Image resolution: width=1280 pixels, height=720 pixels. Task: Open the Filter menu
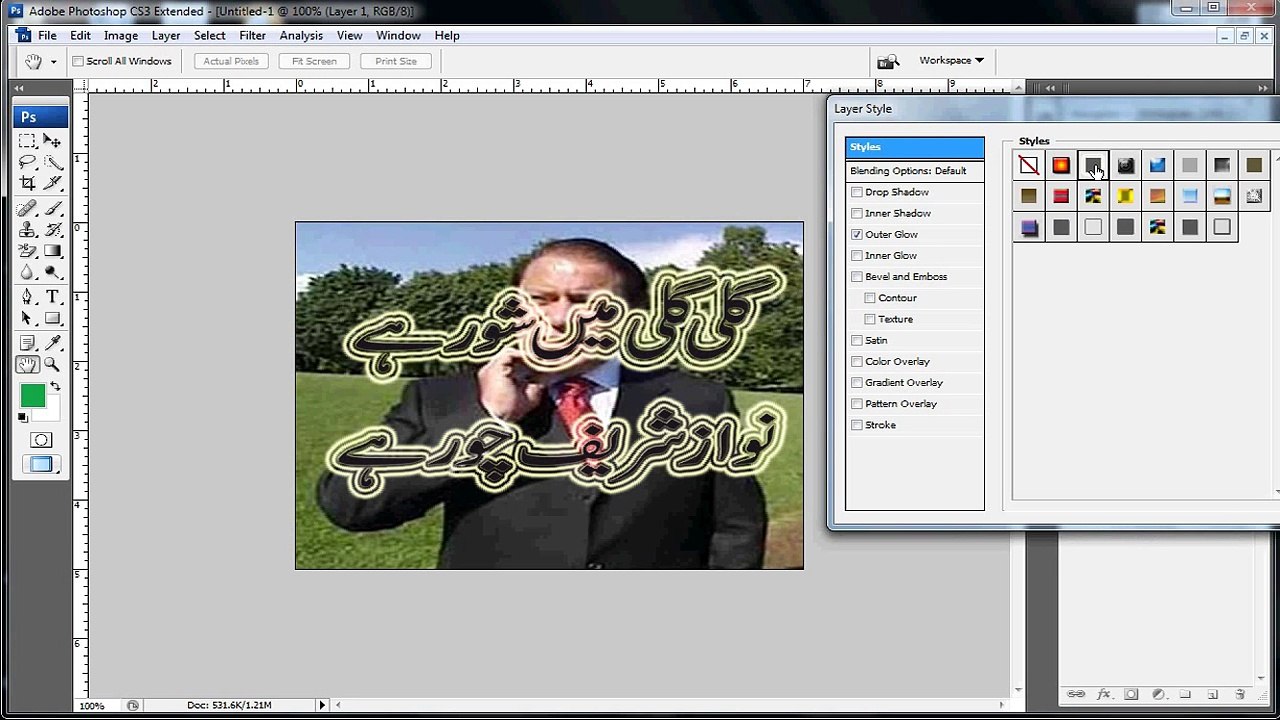point(253,35)
